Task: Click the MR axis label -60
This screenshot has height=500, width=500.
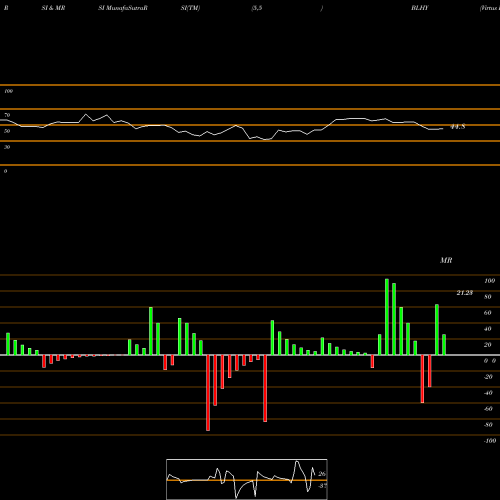Action: point(488,409)
